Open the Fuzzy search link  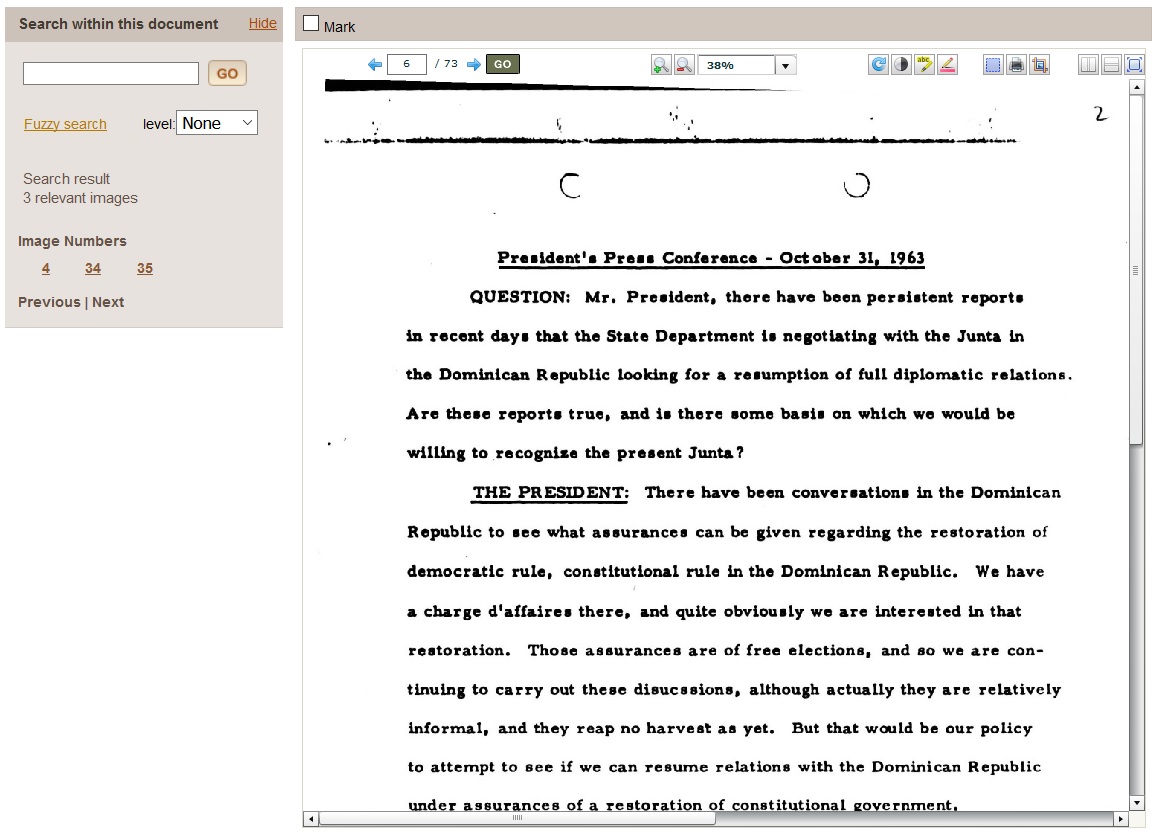point(64,123)
